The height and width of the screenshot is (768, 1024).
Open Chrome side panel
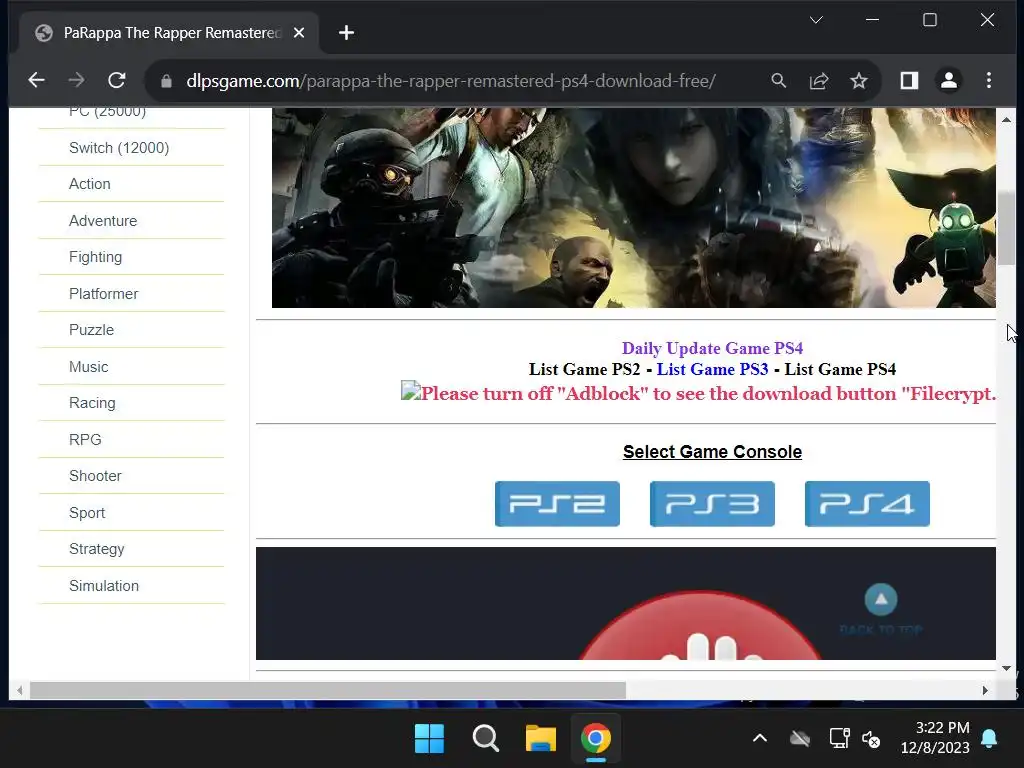909,80
